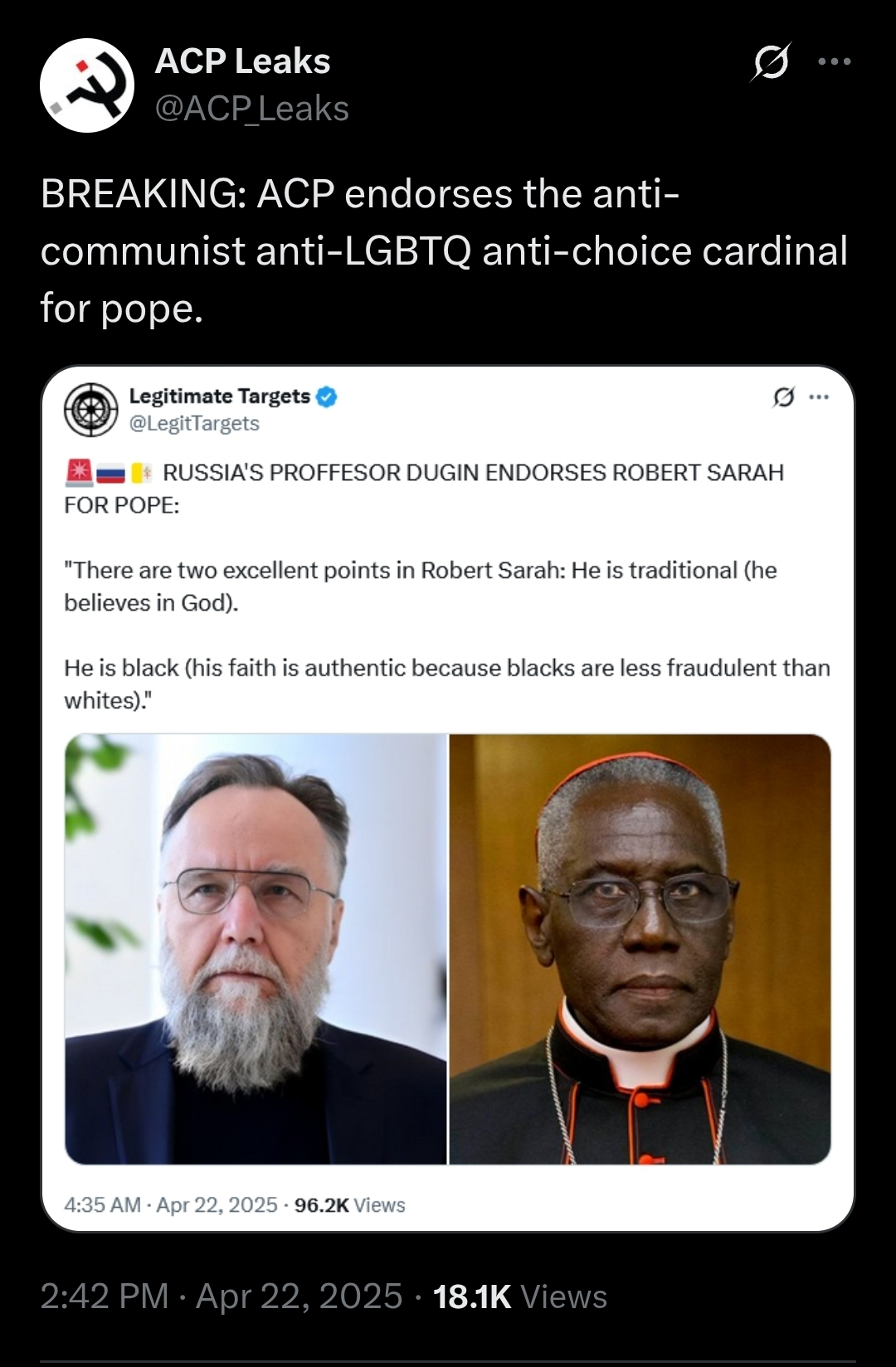This screenshot has width=896, height=1367.
Task: Tap the blue verified badge
Action: tap(326, 396)
